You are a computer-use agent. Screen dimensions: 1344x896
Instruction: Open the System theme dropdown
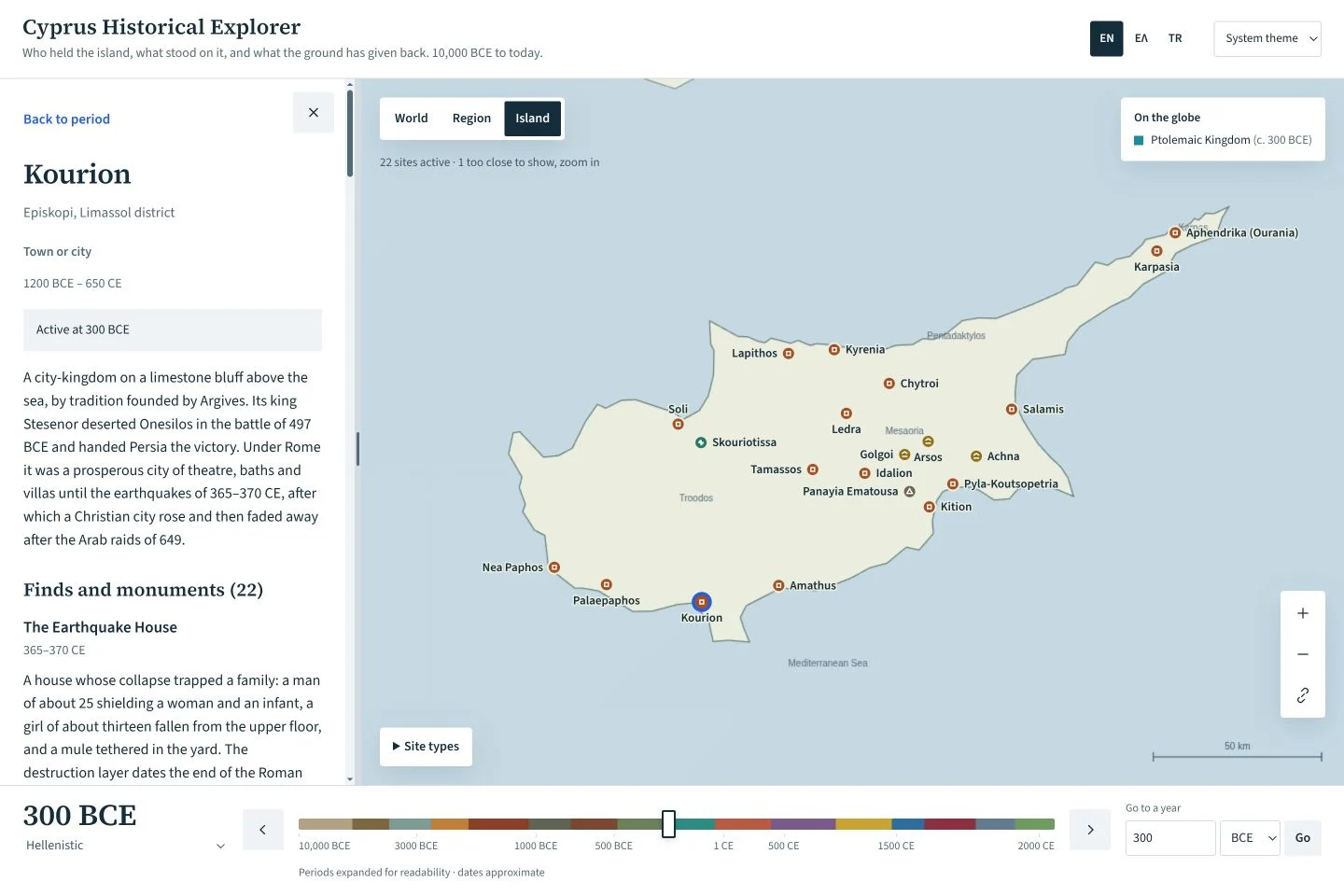tap(1267, 38)
